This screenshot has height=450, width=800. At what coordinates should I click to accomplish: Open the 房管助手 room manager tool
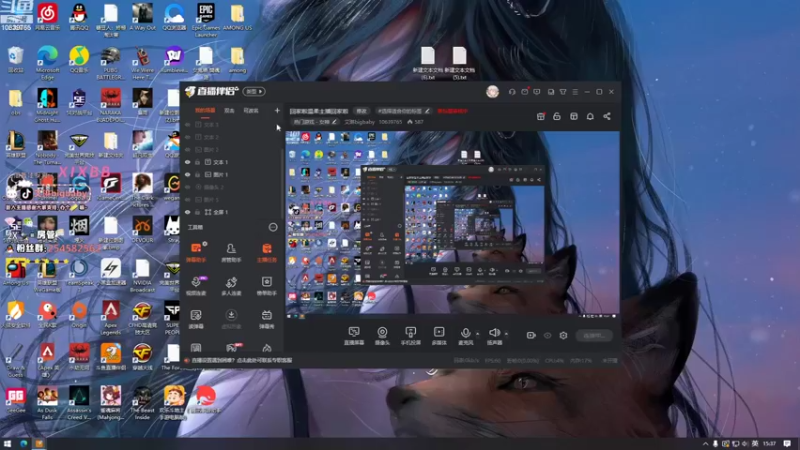tap(231, 253)
